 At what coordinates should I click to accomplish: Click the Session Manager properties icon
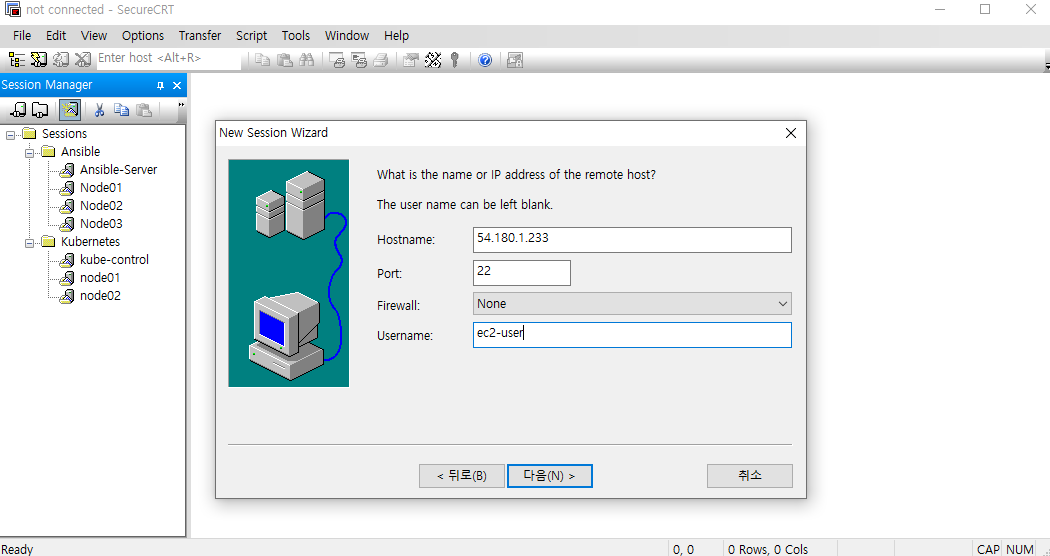pos(70,110)
